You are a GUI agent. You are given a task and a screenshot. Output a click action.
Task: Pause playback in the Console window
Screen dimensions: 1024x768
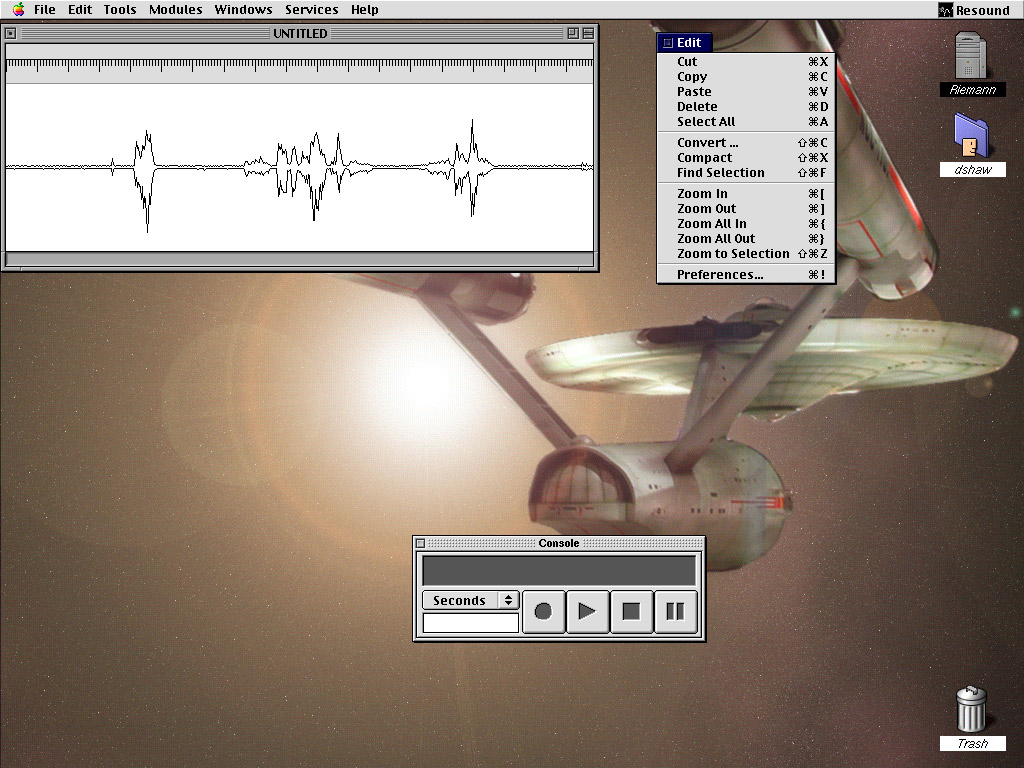[x=675, y=611]
